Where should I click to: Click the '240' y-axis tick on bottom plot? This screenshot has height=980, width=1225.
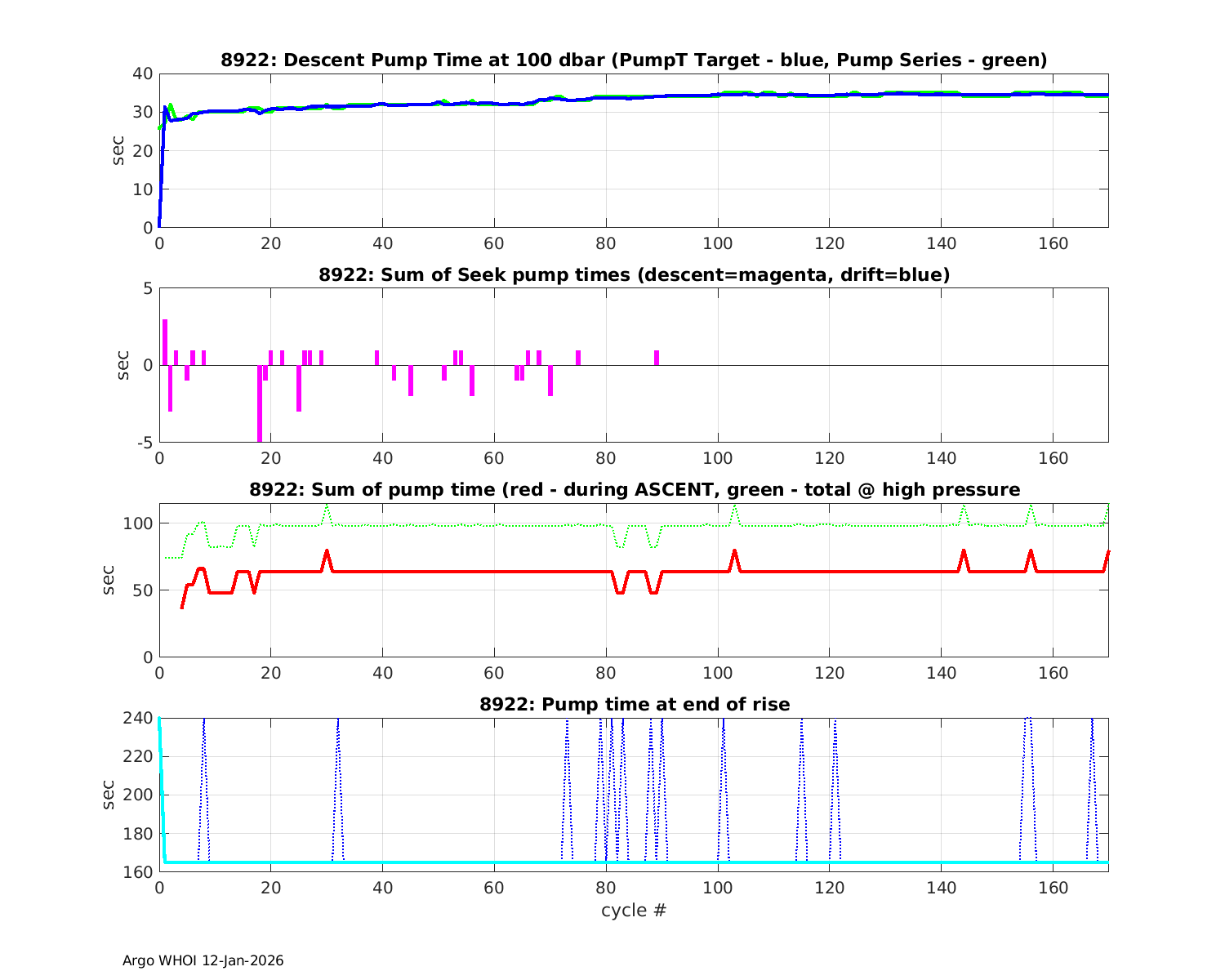137,718
